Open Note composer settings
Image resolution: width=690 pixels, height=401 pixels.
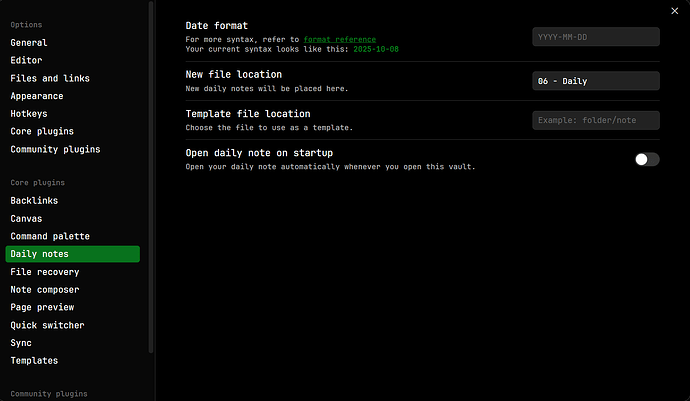pyautogui.click(x=47, y=290)
